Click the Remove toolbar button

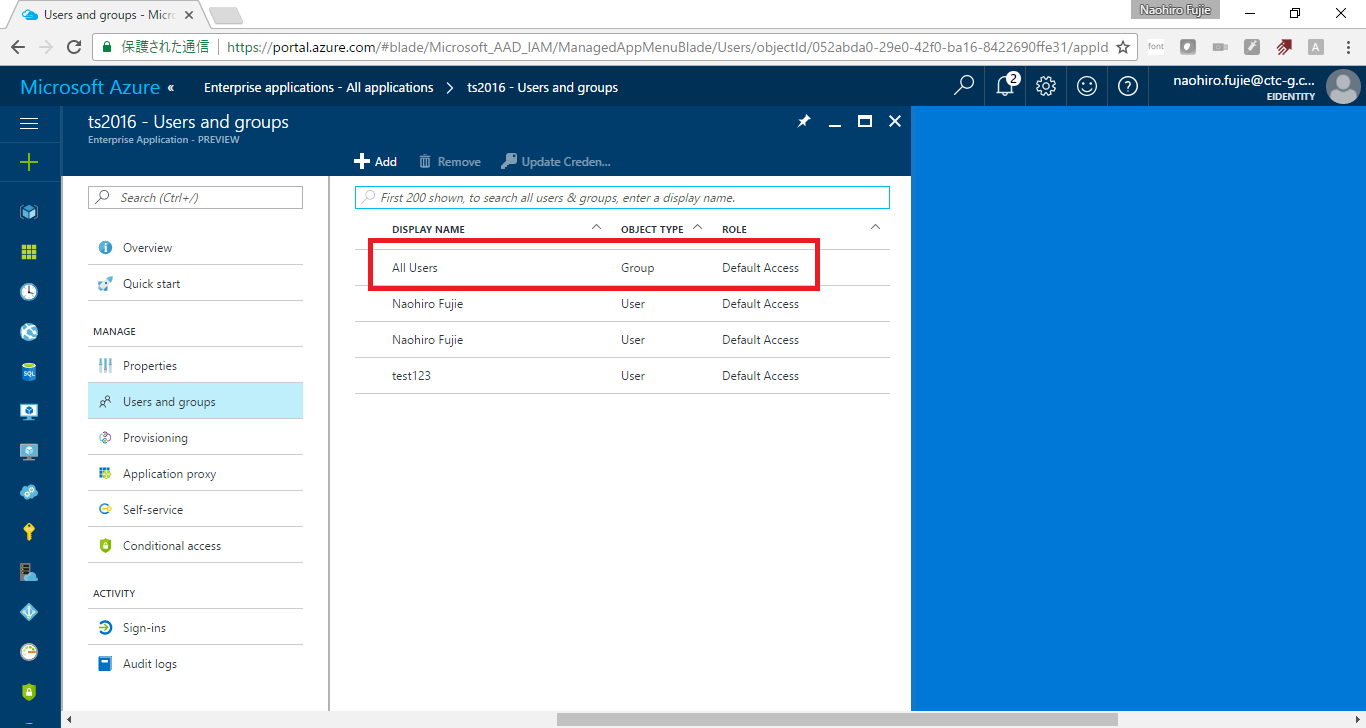pos(449,161)
